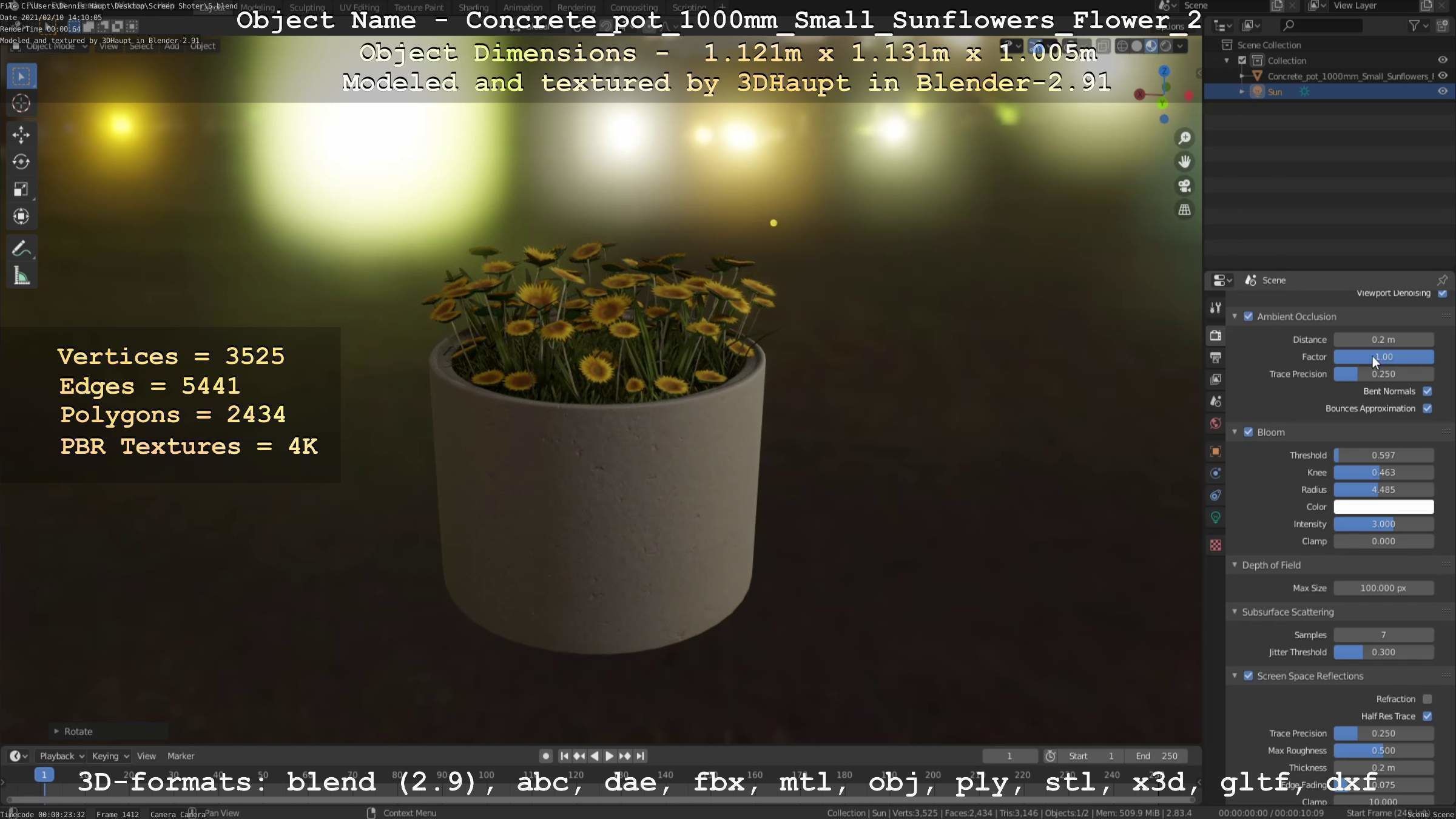The image size is (1456, 819).
Task: Jump to the timeline start
Action: pyautogui.click(x=564, y=756)
